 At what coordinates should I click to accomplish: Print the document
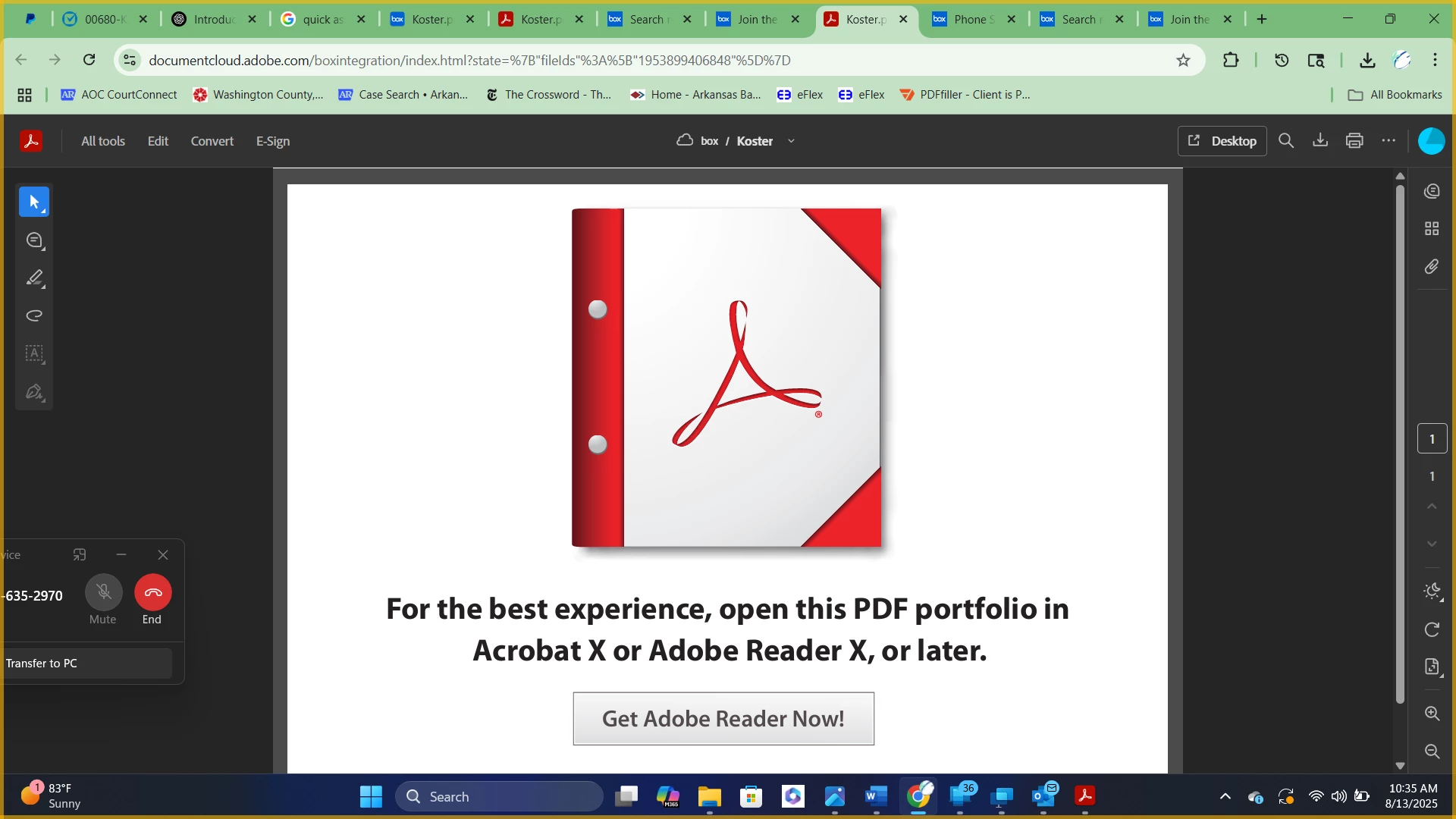(1354, 141)
